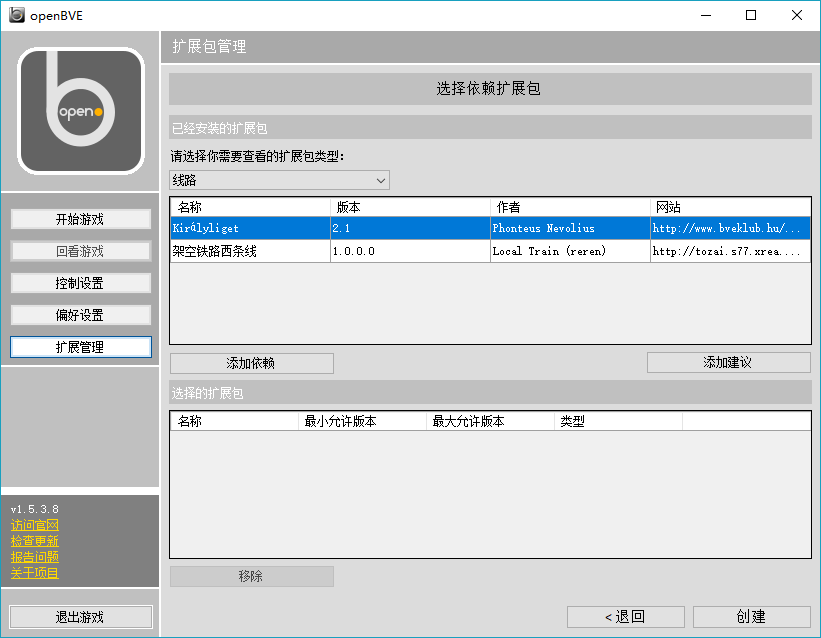
Task: Click the 添加建议 (Add Suggestion) button
Action: [x=728, y=362]
